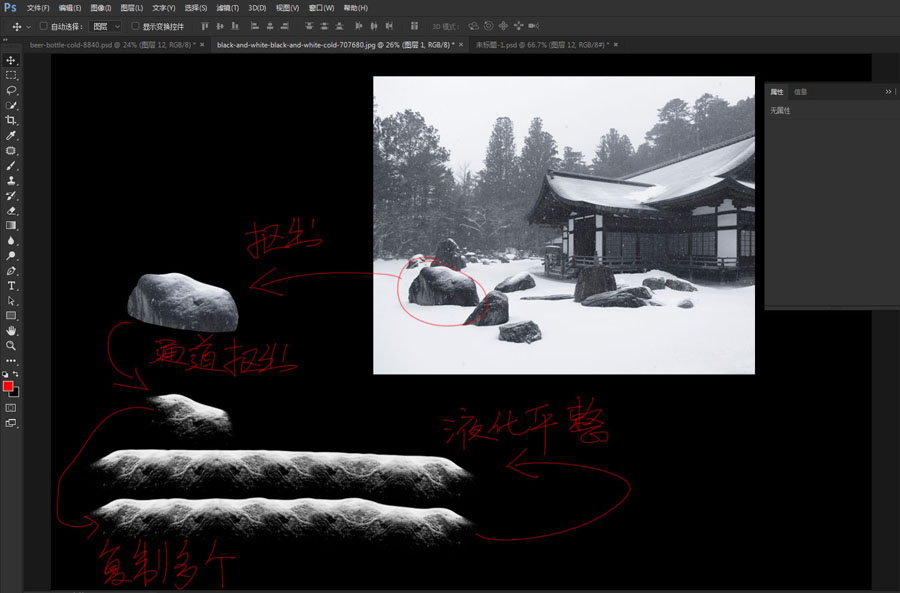Enable the 自动选择 checkbox
This screenshot has height=593, width=900.
point(42,27)
